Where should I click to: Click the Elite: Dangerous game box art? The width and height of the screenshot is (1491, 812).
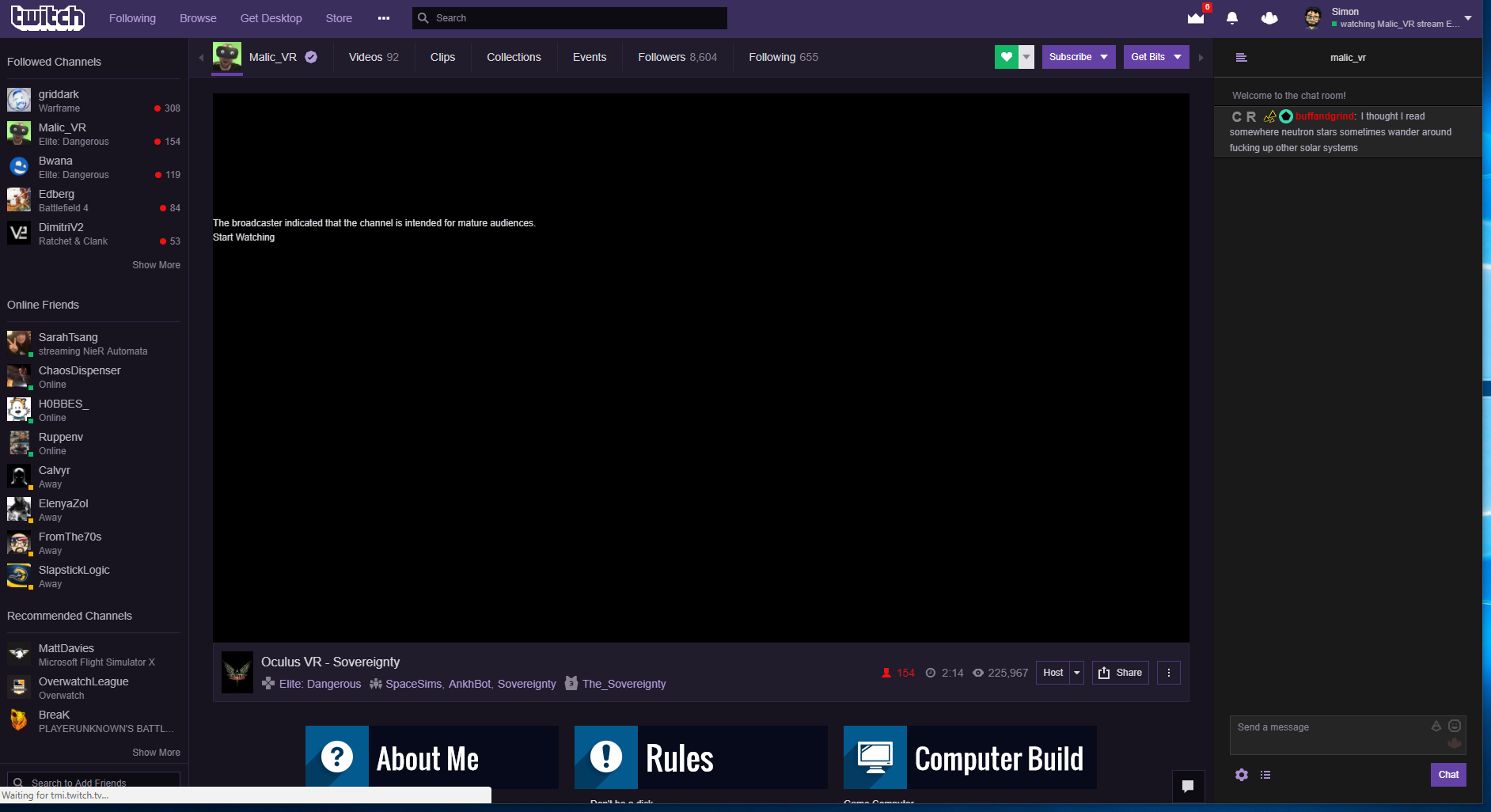coord(237,673)
